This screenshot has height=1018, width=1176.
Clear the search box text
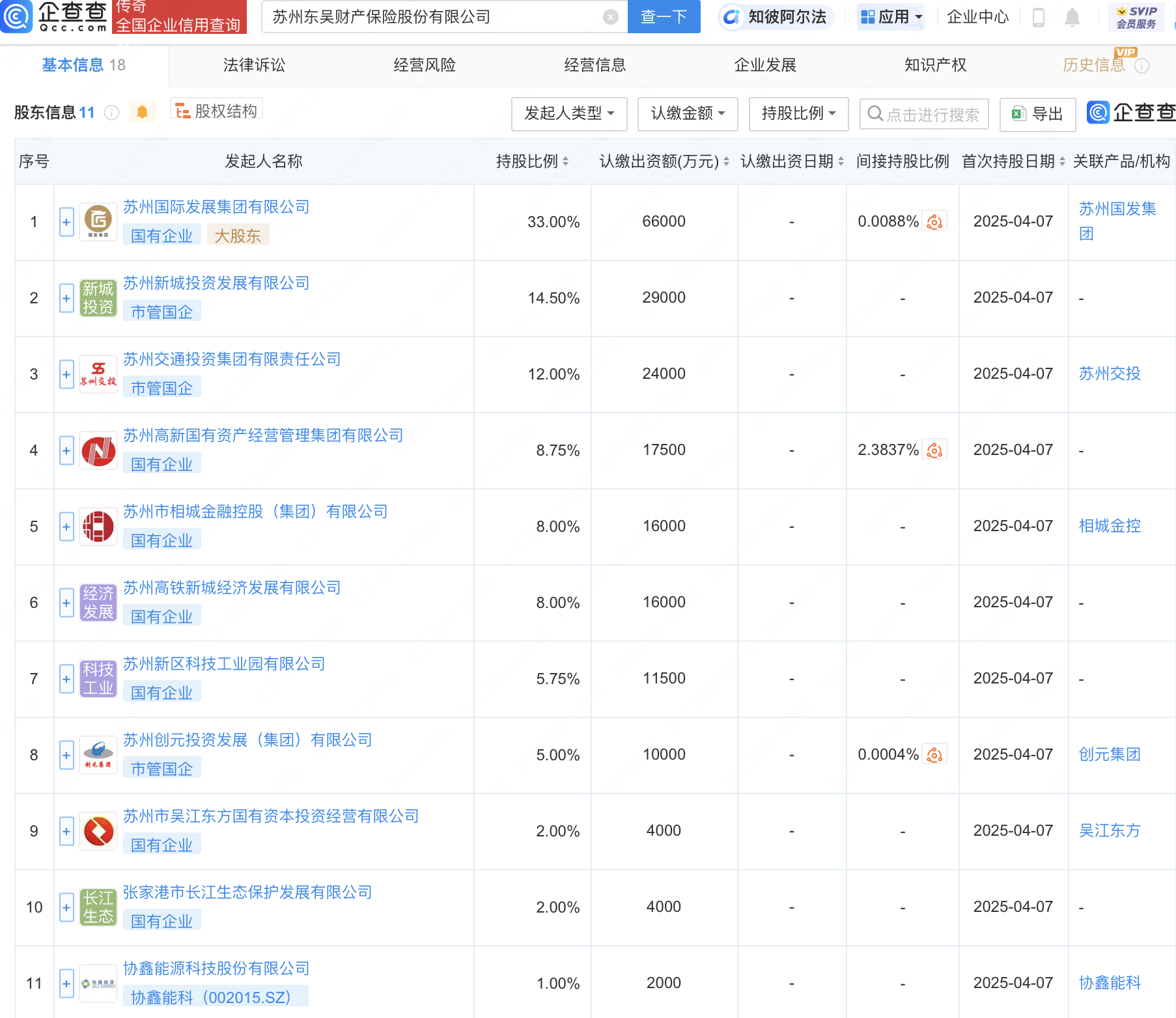[610, 17]
